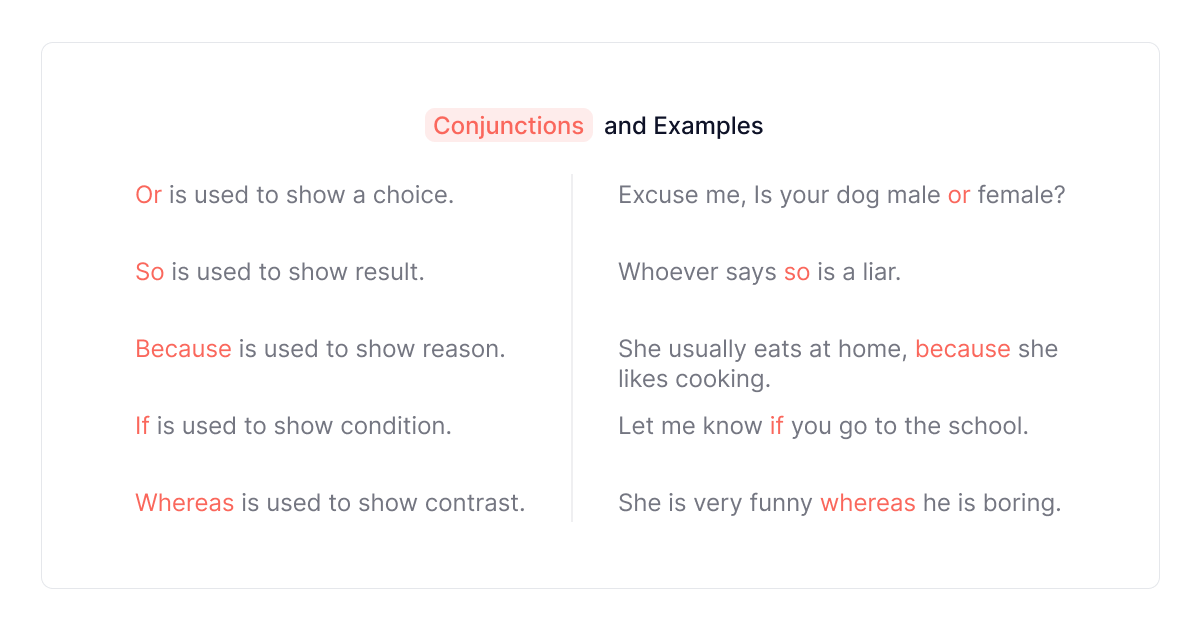Click red "Because" starting the reason definition

183,349
